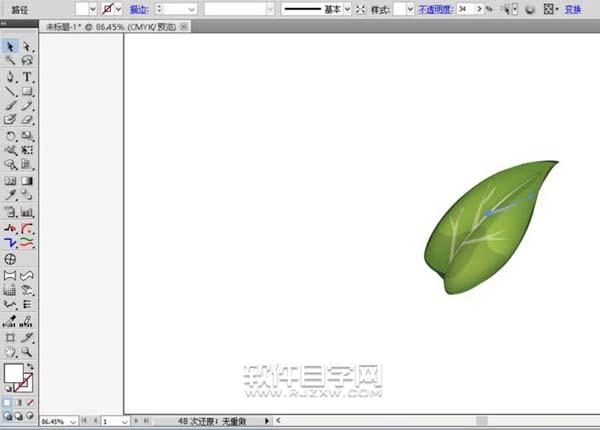Screen dimensions: 600x430
Task: Select the crosshair circle plugin tool
Action: [10, 259]
